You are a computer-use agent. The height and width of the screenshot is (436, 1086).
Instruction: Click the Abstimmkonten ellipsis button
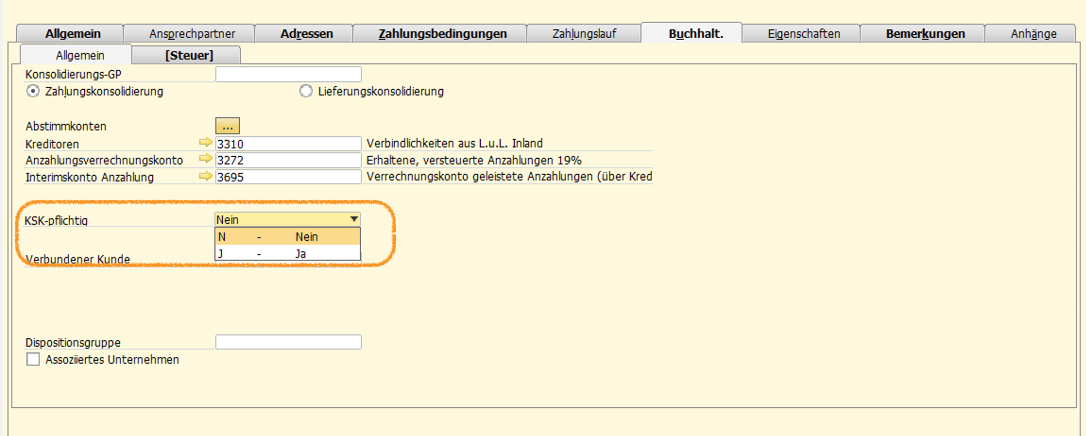tap(228, 126)
